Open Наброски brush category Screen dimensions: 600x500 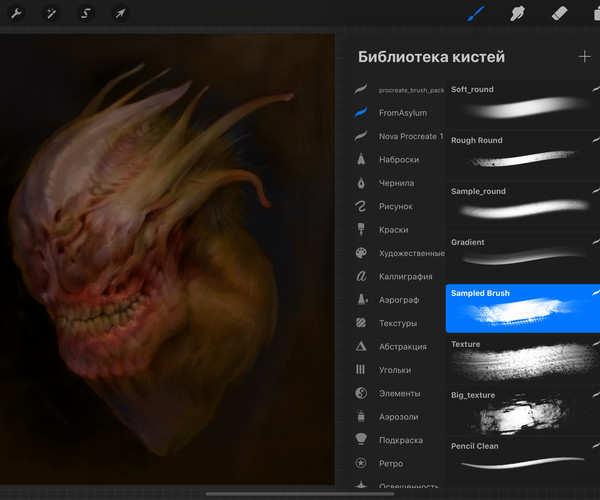[398, 160]
